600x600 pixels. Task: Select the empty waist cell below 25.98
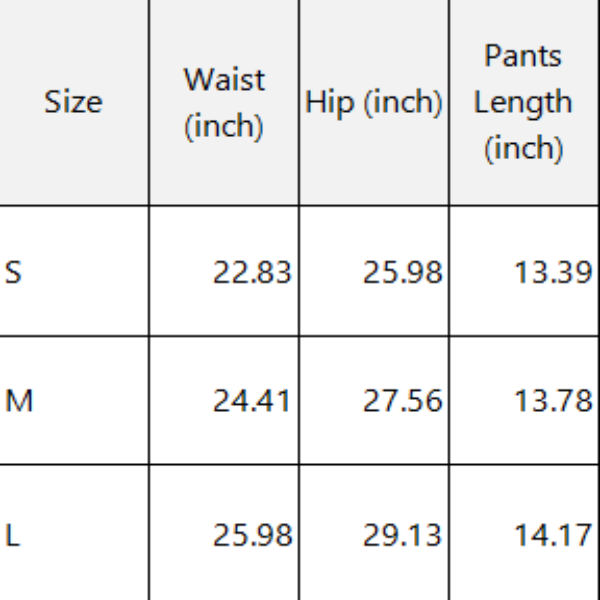(x=223, y=588)
